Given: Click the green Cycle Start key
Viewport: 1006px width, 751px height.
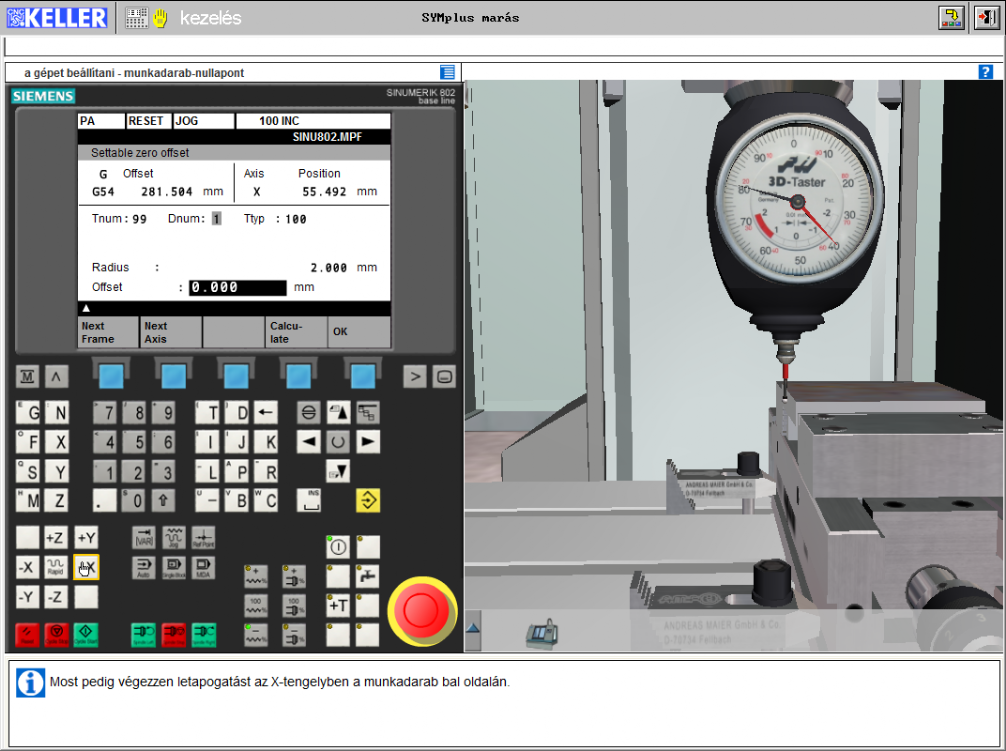Looking at the screenshot, I should click(x=86, y=635).
